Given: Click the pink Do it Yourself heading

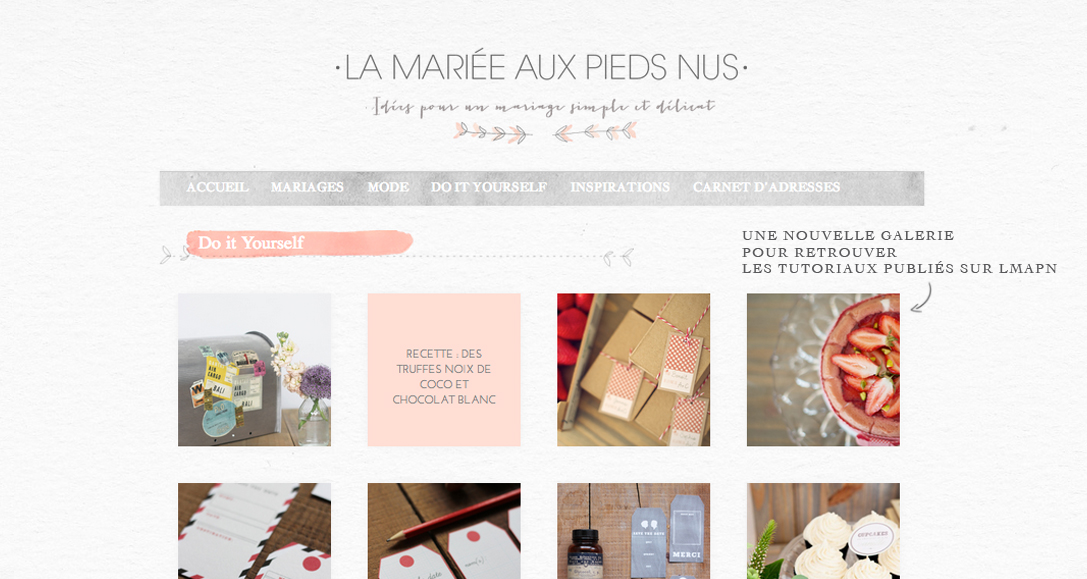Looking at the screenshot, I should click(x=299, y=243).
